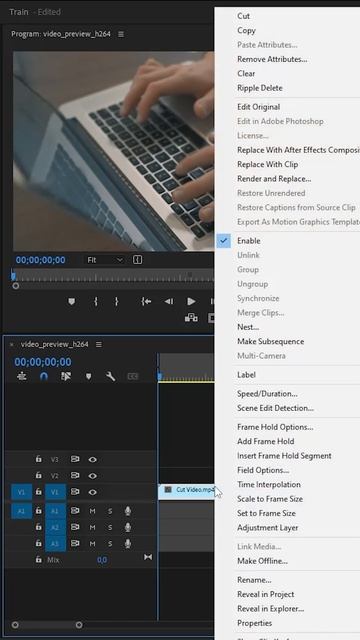Toggle sync lock for track V3
Screen dimensions: 360x640
pos(75,459)
